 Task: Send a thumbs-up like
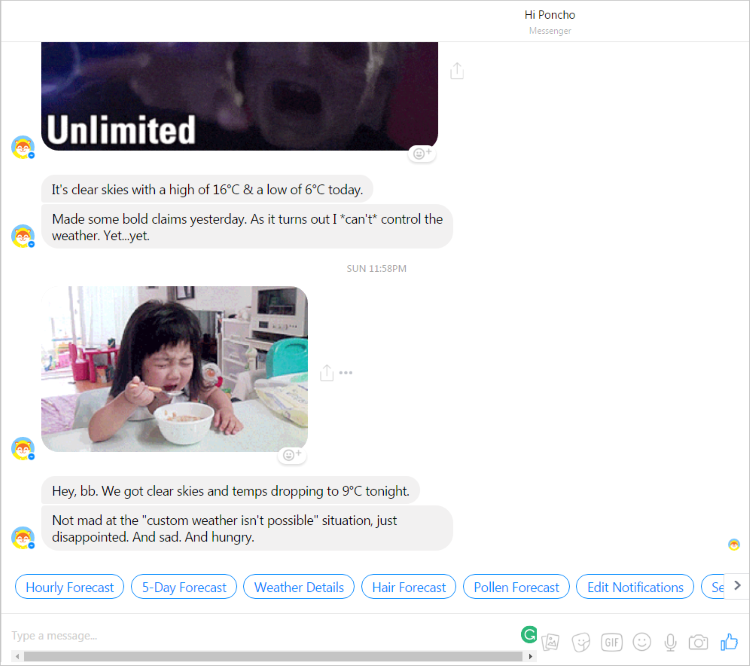(729, 642)
